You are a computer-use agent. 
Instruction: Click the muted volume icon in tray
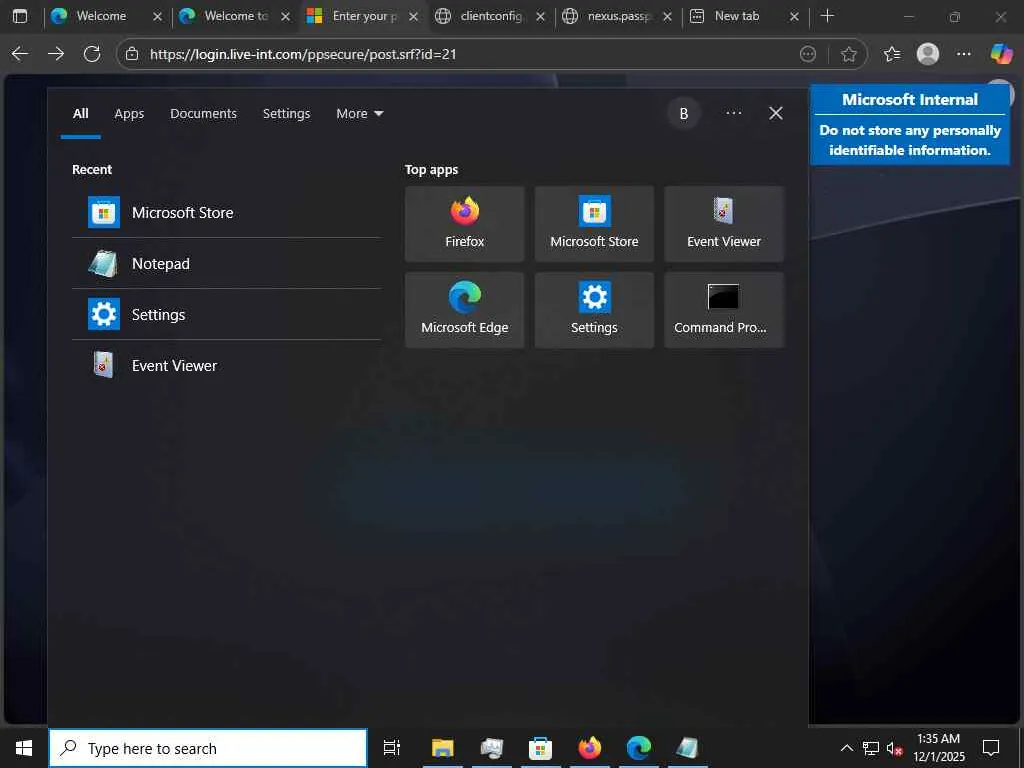pos(894,748)
